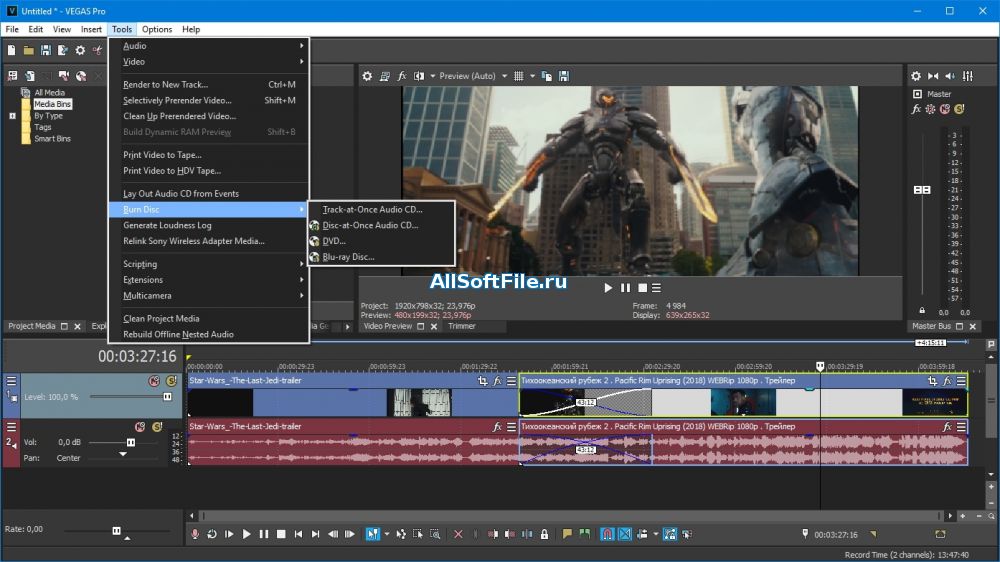This screenshot has width=1000, height=562.
Task: Click the New project icon
Action: click(x=11, y=50)
